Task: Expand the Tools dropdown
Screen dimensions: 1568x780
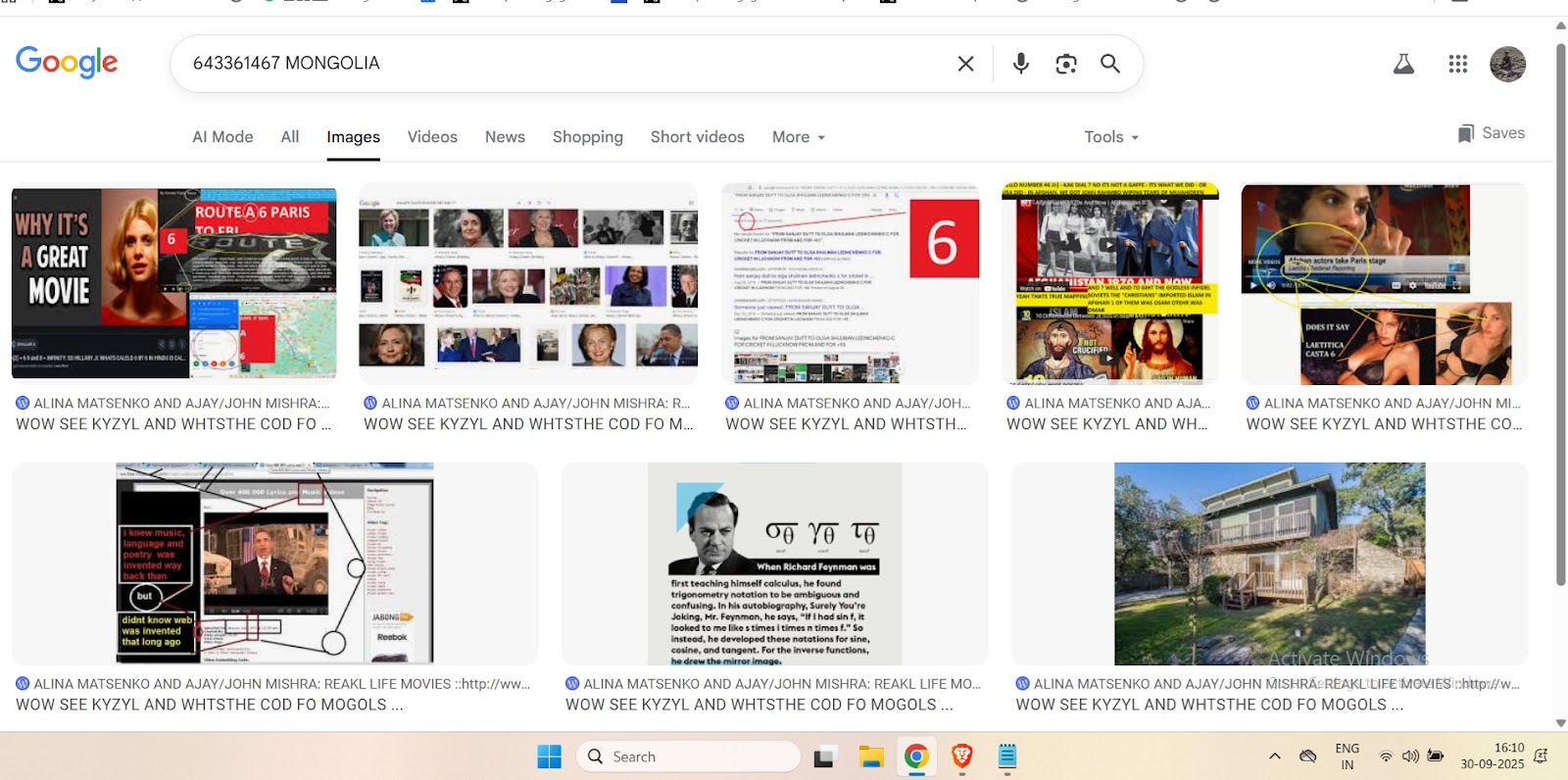Action: tap(1111, 137)
